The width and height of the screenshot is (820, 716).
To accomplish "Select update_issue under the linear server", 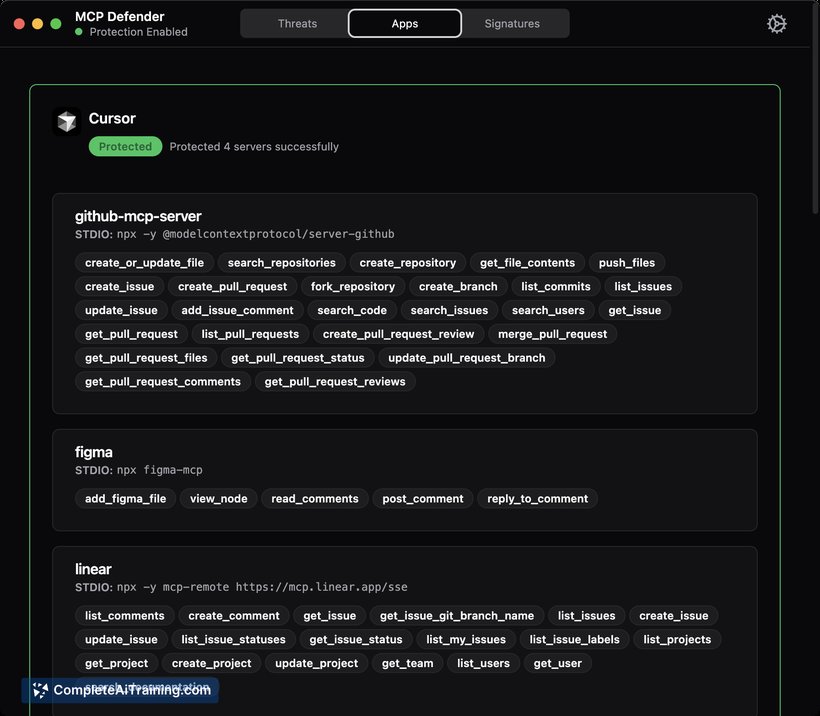I will pyautogui.click(x=121, y=640).
